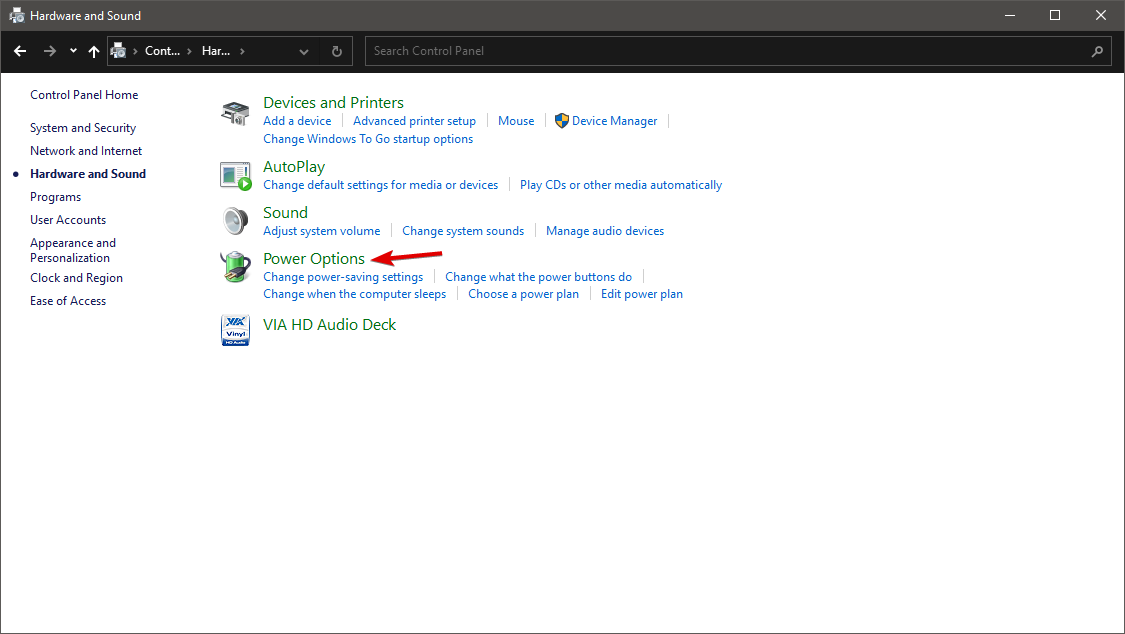This screenshot has height=634, width=1125.
Task: Open Control Panel Home
Action: [x=84, y=95]
